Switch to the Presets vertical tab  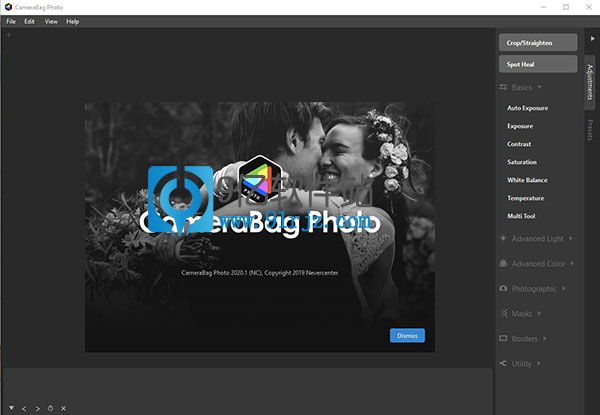(590, 130)
